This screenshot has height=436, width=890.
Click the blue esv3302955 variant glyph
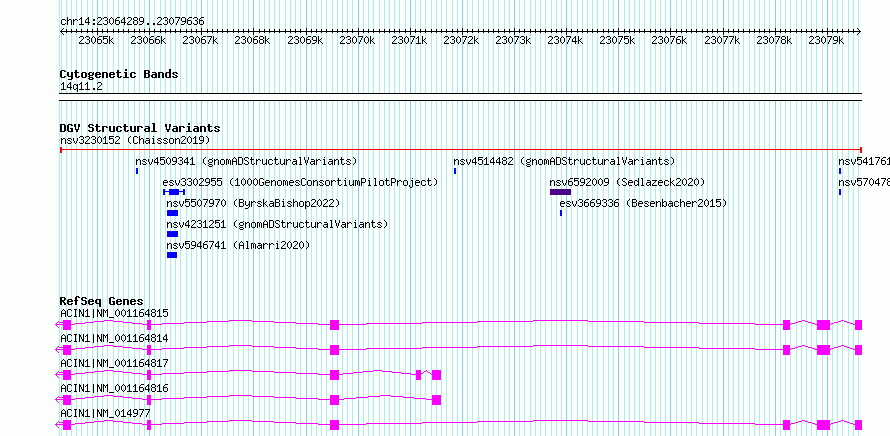(x=174, y=192)
